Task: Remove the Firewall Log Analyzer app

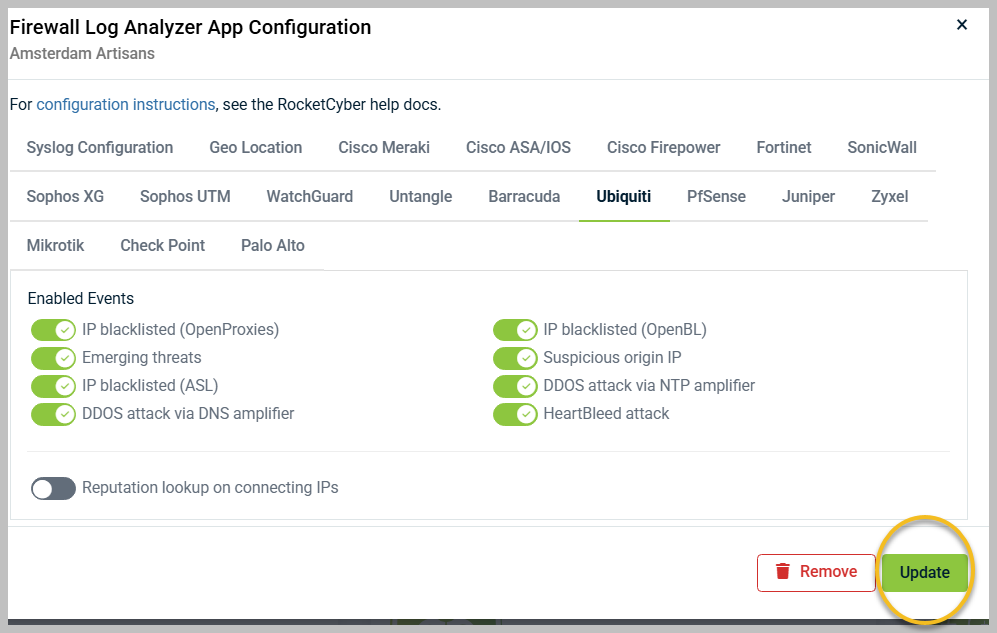Action: click(x=816, y=572)
